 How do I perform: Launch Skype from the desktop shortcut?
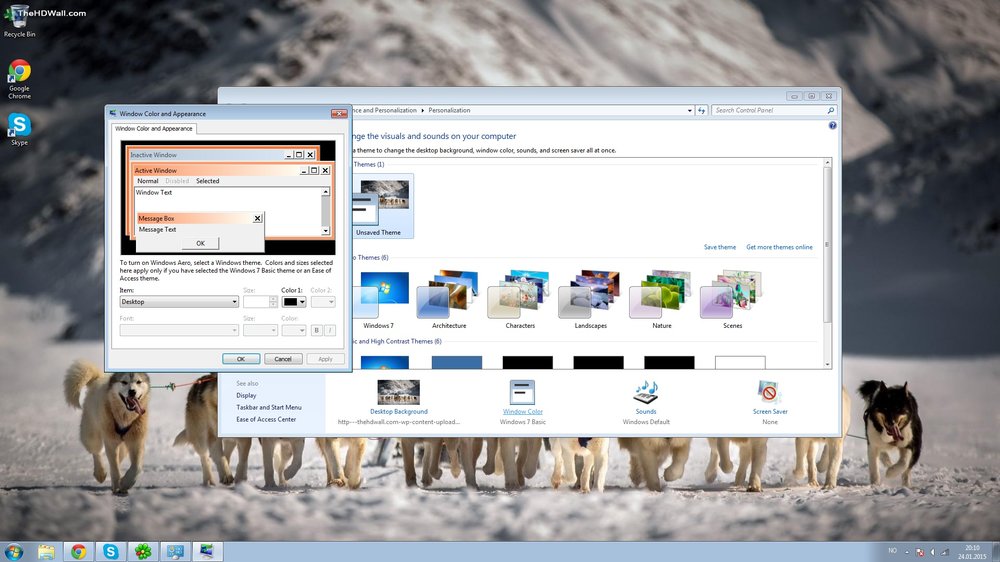point(19,125)
